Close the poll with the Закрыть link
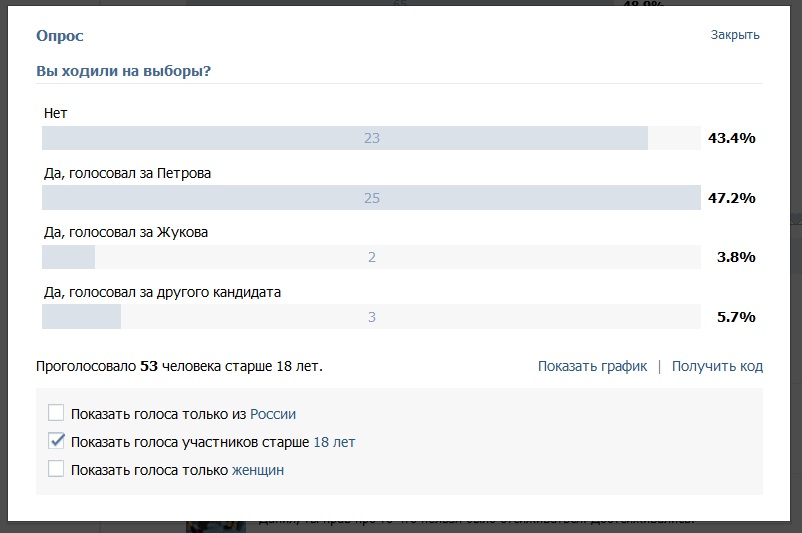Screen dimensions: 802x533 pyautogui.click(x=735, y=35)
